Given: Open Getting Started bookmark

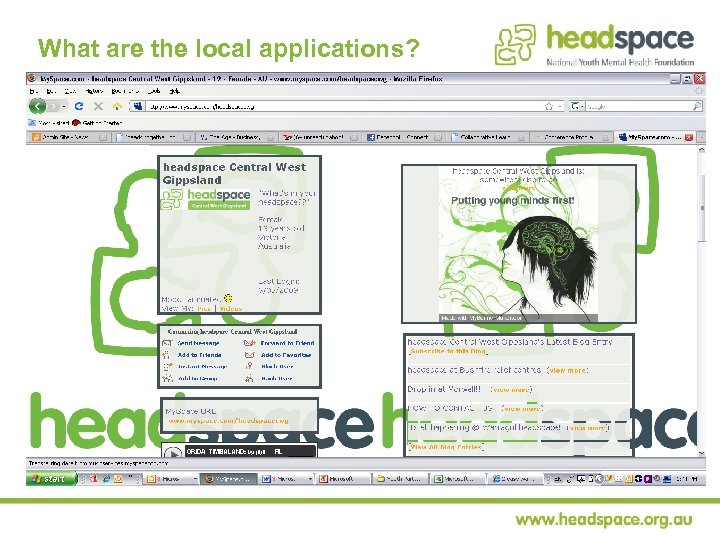Looking at the screenshot, I should coord(97,123).
